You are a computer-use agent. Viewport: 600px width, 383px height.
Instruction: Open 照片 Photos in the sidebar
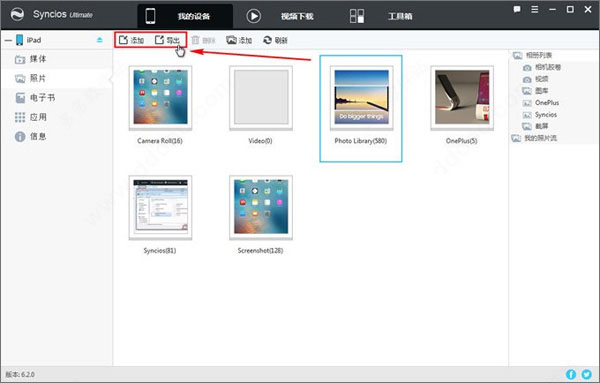click(x=57, y=78)
